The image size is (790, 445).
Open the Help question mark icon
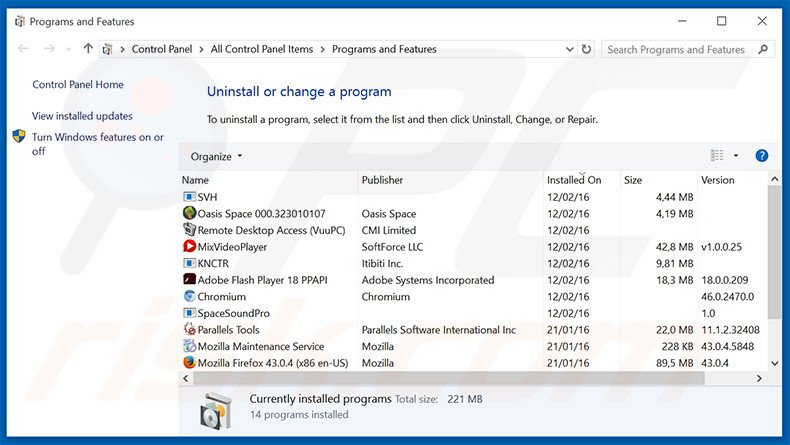(x=762, y=156)
